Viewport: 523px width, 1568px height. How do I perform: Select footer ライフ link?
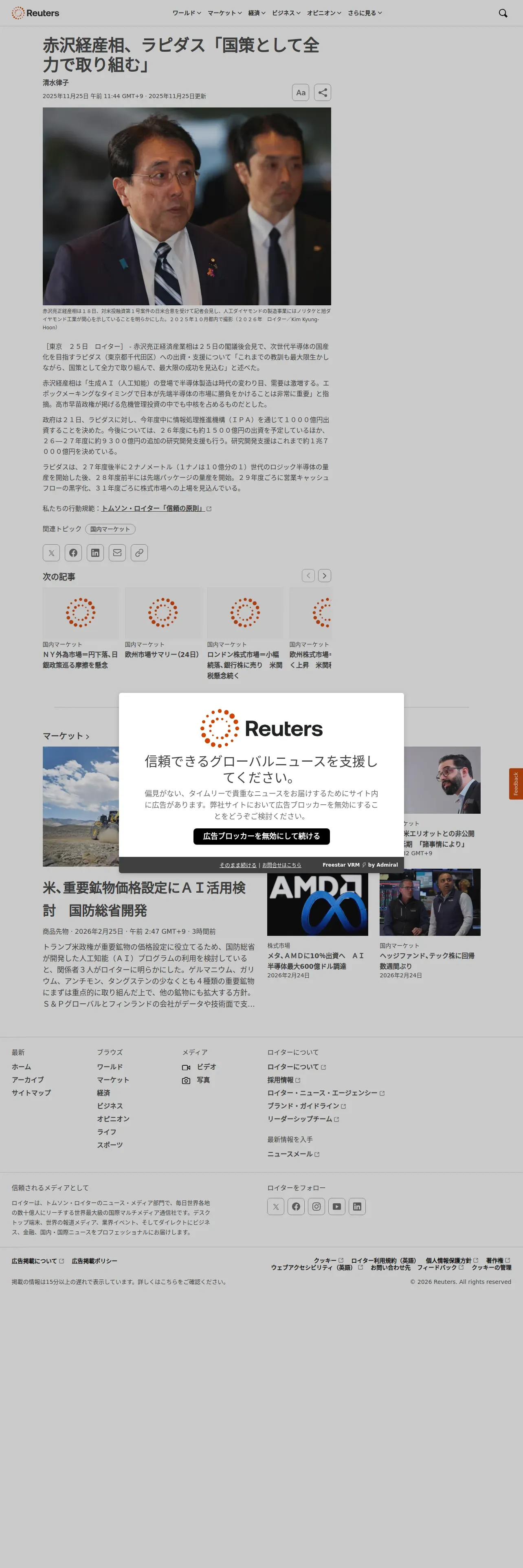pyautogui.click(x=107, y=1132)
